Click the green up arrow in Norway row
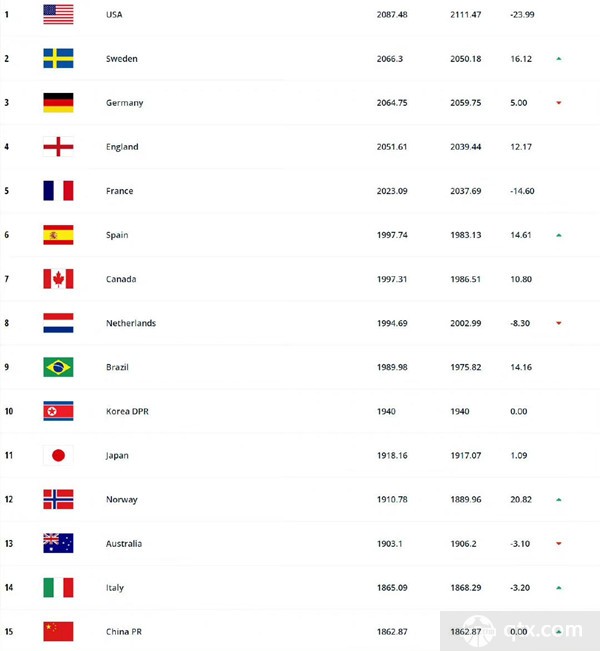The height and width of the screenshot is (651, 600). (558, 499)
